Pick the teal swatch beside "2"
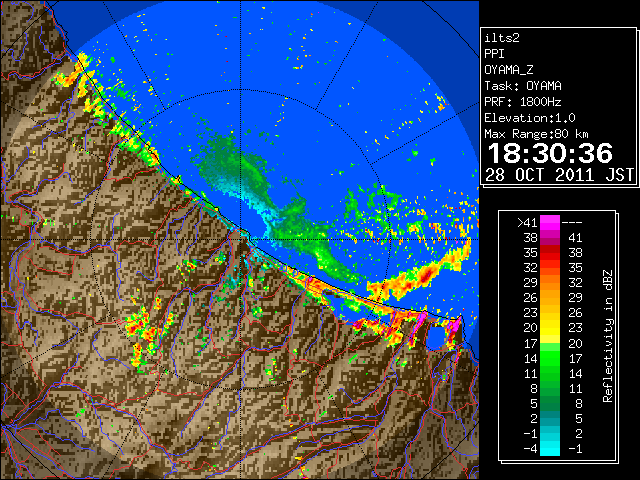Image resolution: width=640 pixels, height=480 pixels. [x=550, y=418]
